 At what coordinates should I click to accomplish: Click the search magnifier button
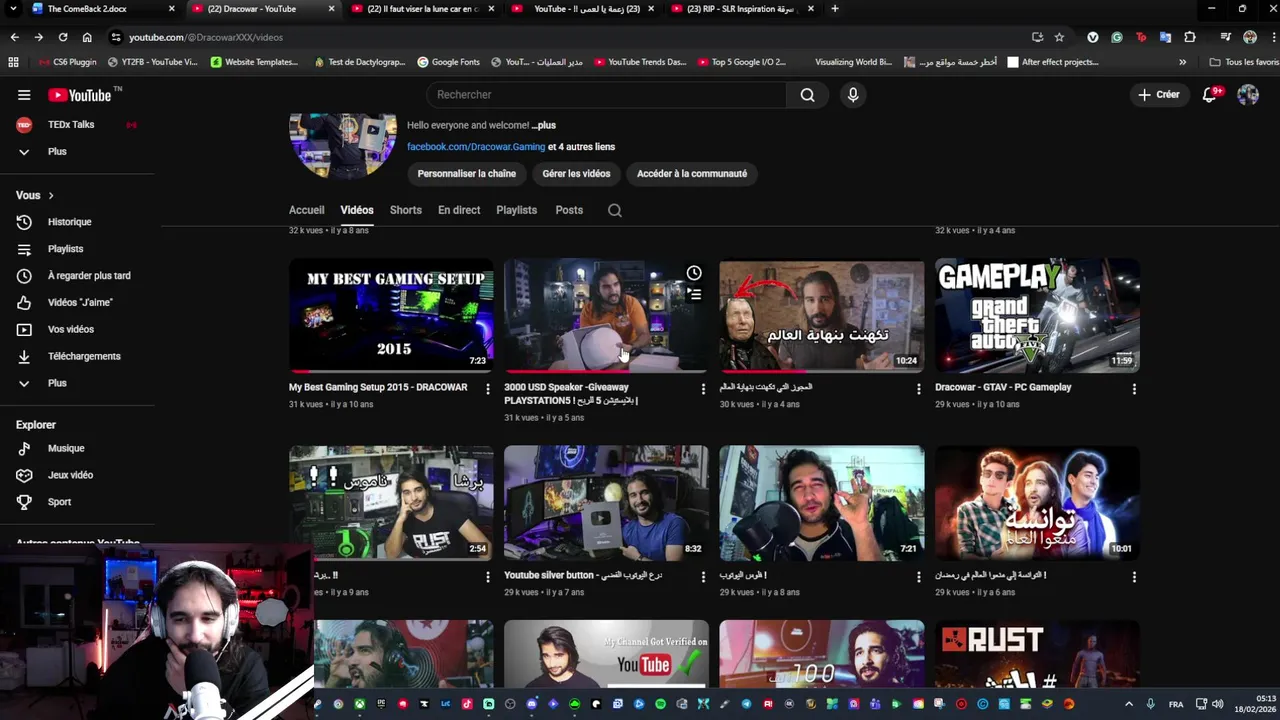pyautogui.click(x=807, y=95)
